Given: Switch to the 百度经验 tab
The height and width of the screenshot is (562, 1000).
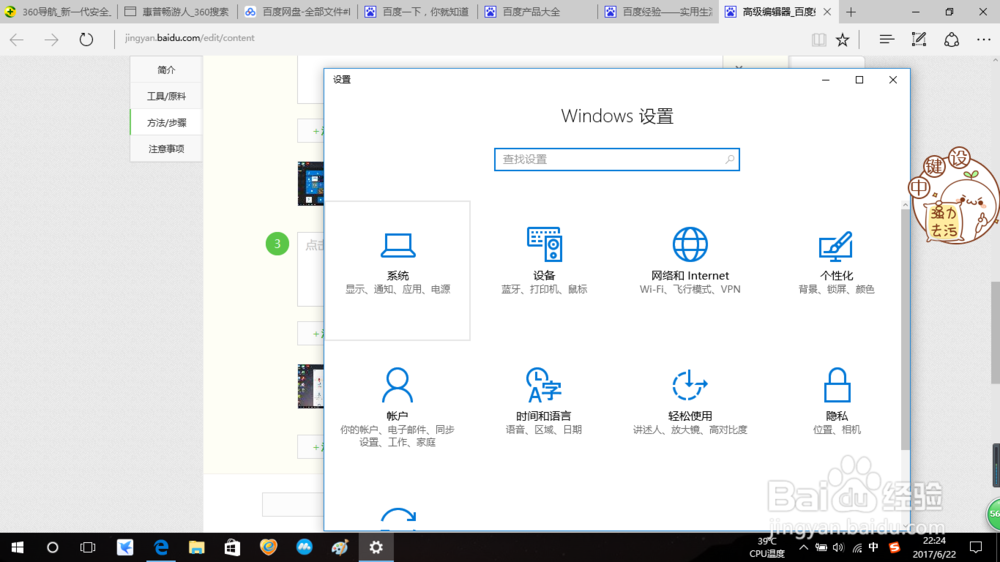Looking at the screenshot, I should click(x=658, y=11).
